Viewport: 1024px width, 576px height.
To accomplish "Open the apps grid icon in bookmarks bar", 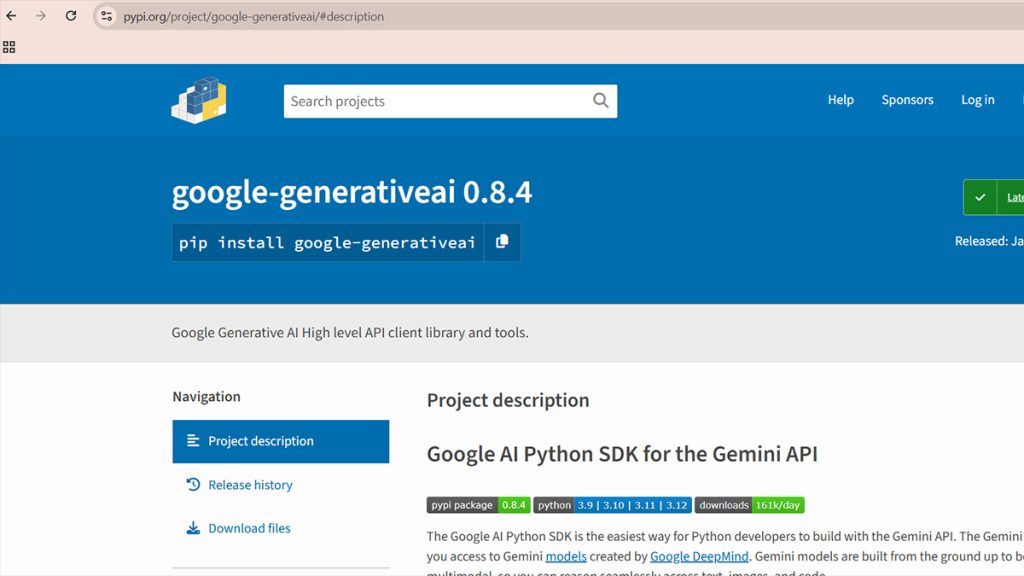I will coord(9,47).
